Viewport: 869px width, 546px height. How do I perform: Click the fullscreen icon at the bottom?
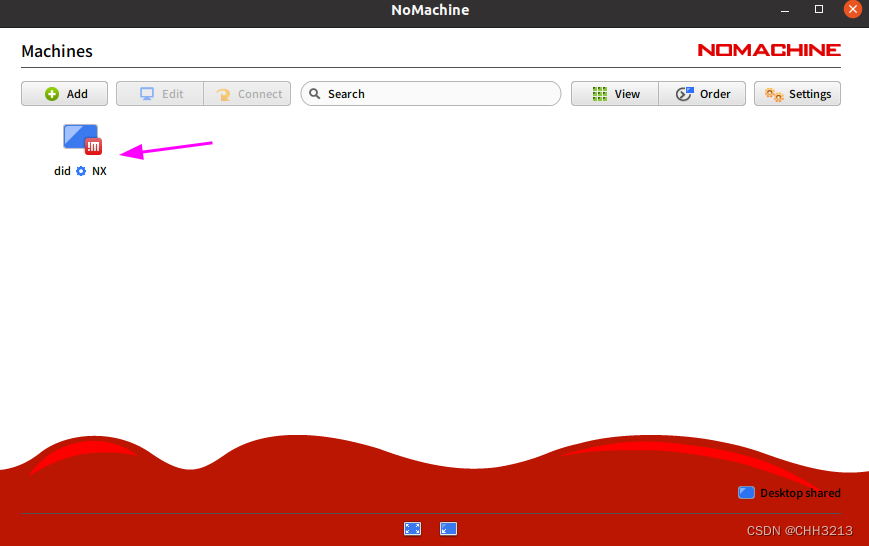pos(412,529)
